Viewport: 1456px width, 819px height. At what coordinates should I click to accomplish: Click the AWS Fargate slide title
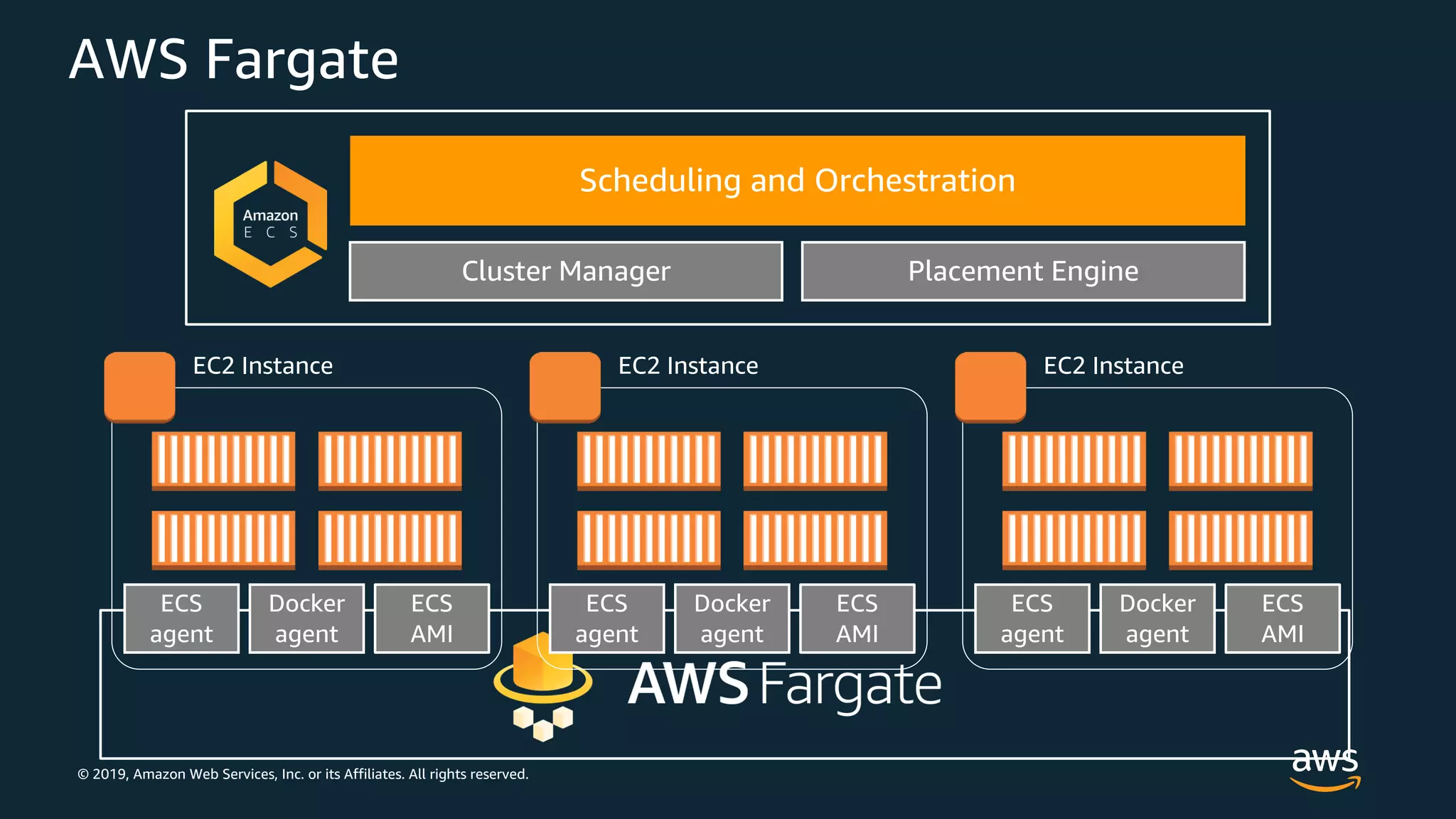[x=234, y=60]
